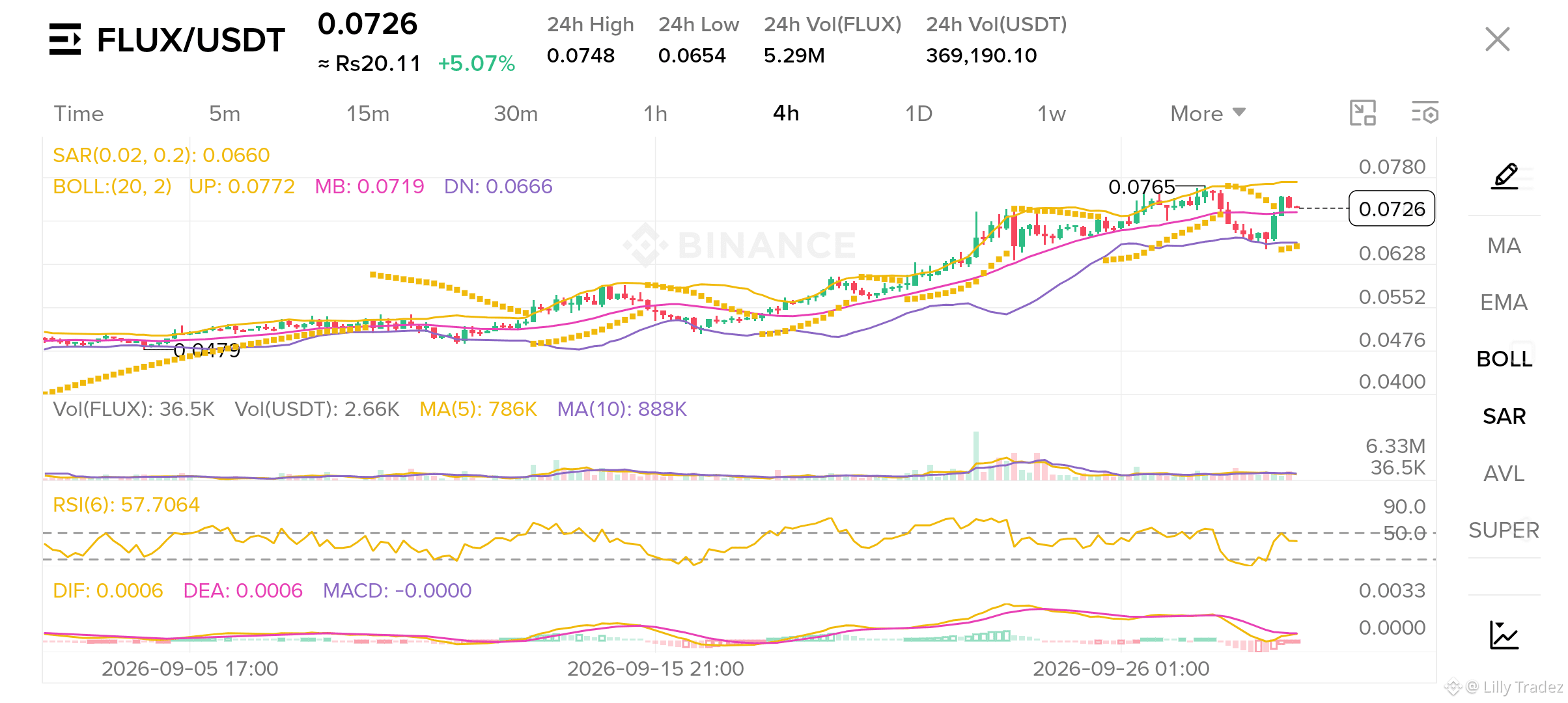Enable the AVL indicator
Image resolution: width=1568 pixels, height=703 pixels.
click(1504, 473)
